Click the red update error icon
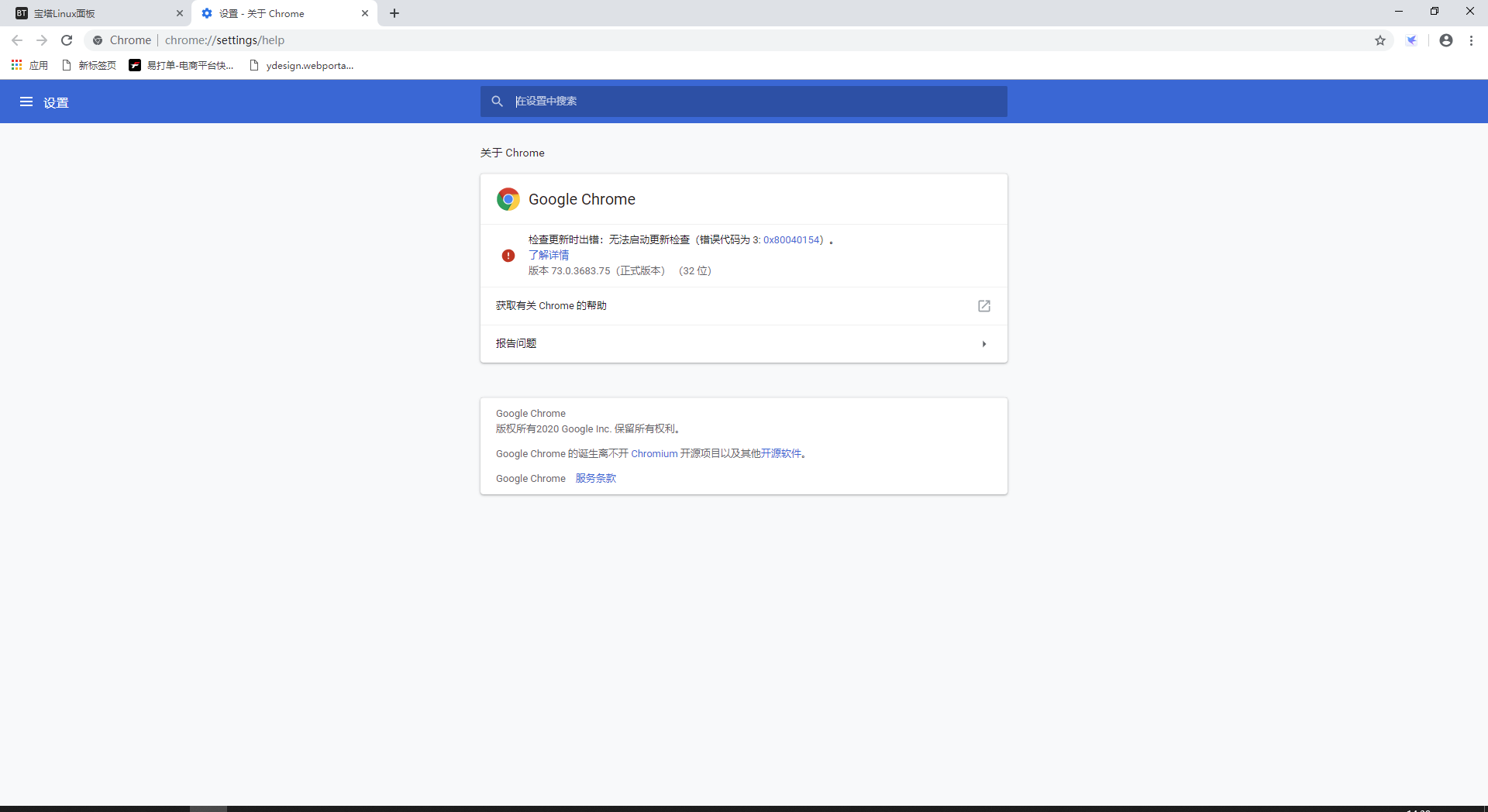Image resolution: width=1488 pixels, height=812 pixels. point(508,256)
